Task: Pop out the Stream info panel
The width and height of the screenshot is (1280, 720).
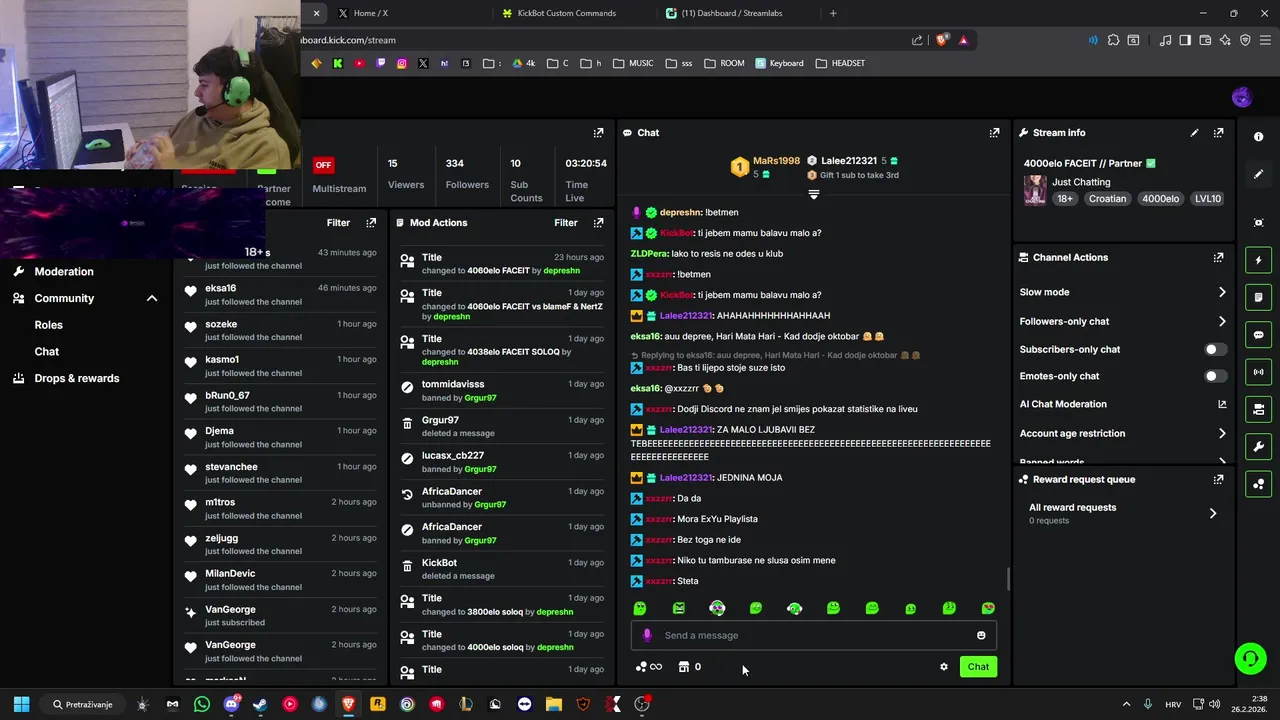Action: (x=1218, y=132)
